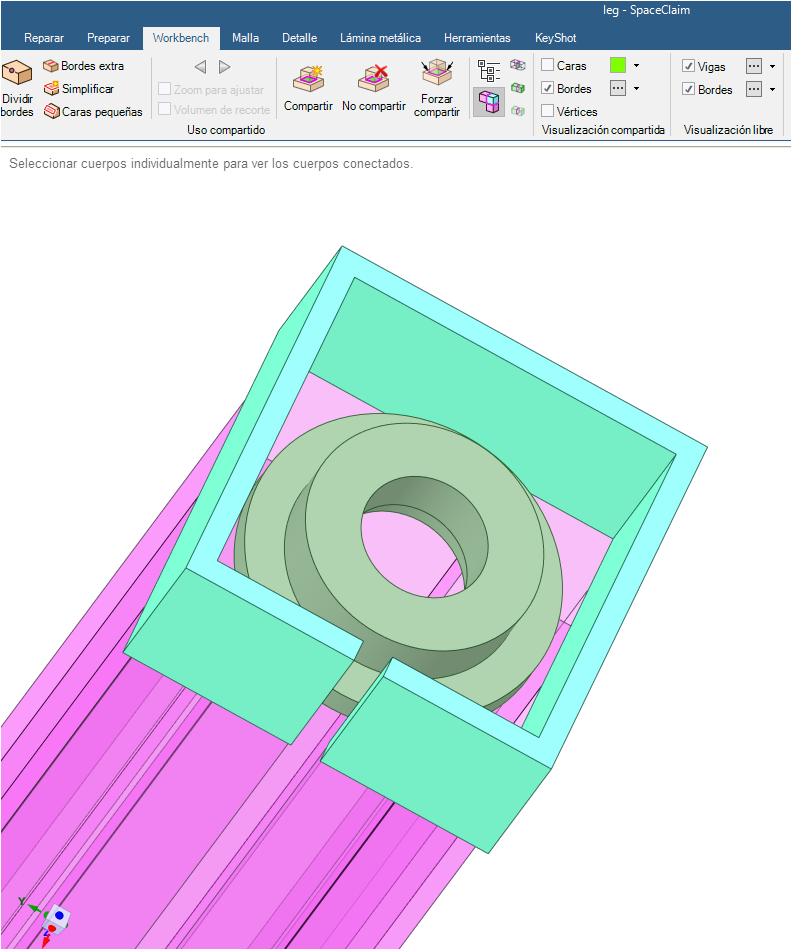Image resolution: width=792 pixels, height=950 pixels.
Task: Tick the Zoom para ajustar checkbox
Action: coord(164,89)
